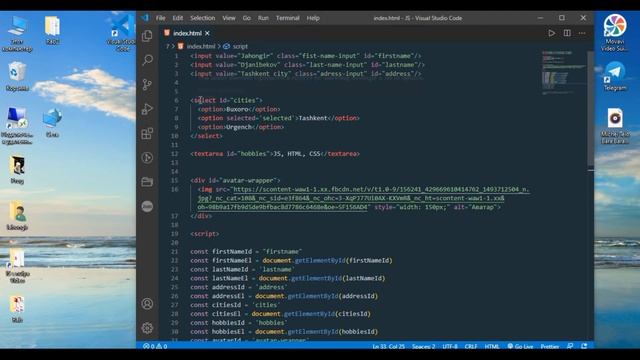
Task: Open the Explorer view in activity bar
Action: point(147,36)
